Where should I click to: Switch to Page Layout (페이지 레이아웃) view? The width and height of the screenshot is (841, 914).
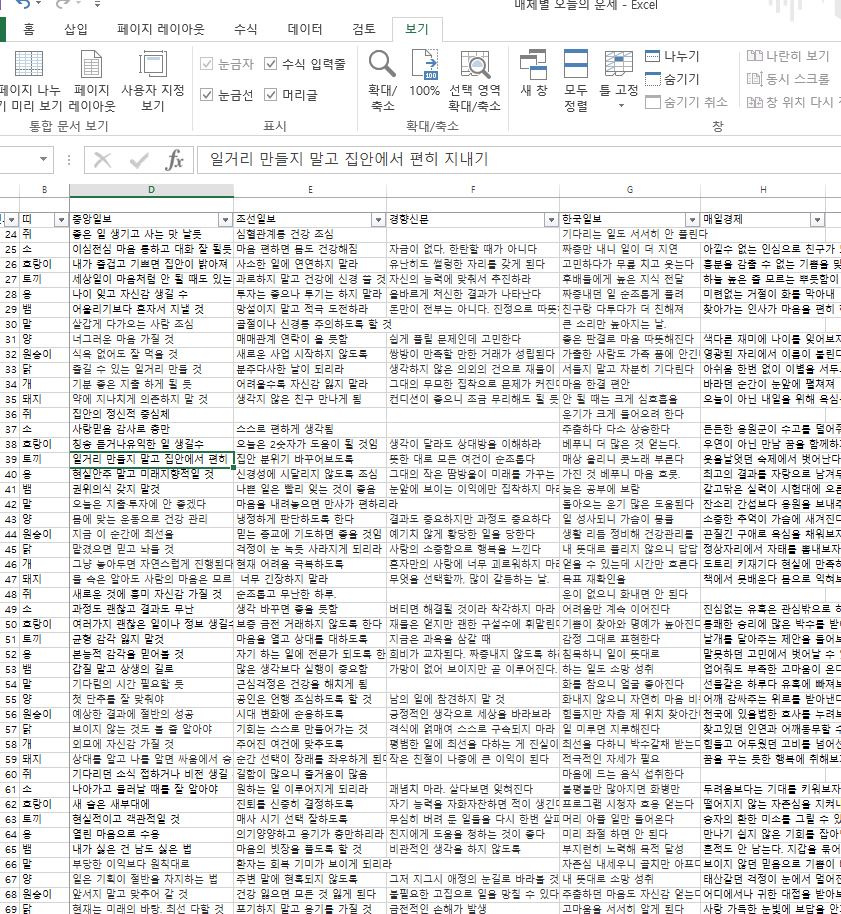coord(92,80)
